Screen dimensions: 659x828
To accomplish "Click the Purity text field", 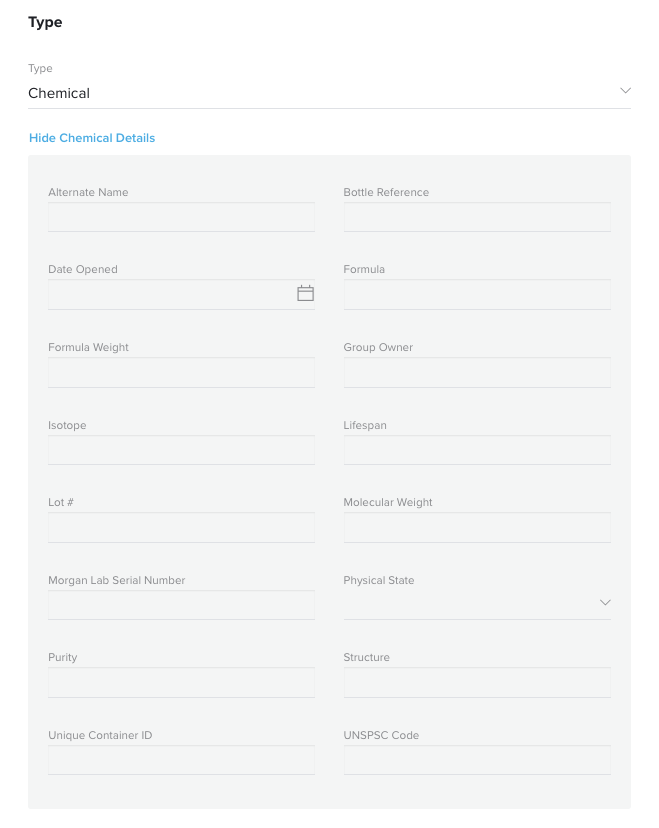I will point(181,683).
